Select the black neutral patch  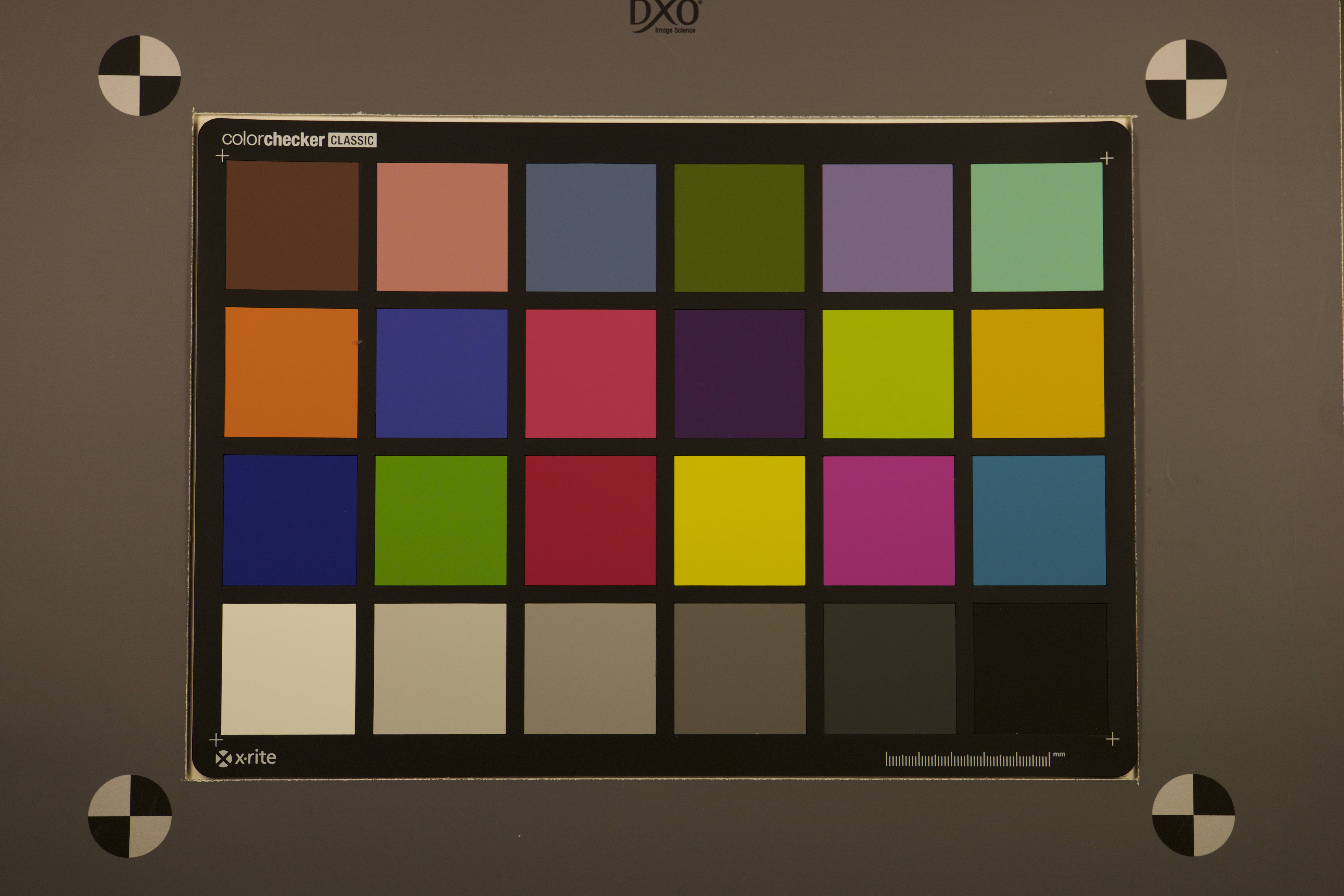(x=1040, y=669)
